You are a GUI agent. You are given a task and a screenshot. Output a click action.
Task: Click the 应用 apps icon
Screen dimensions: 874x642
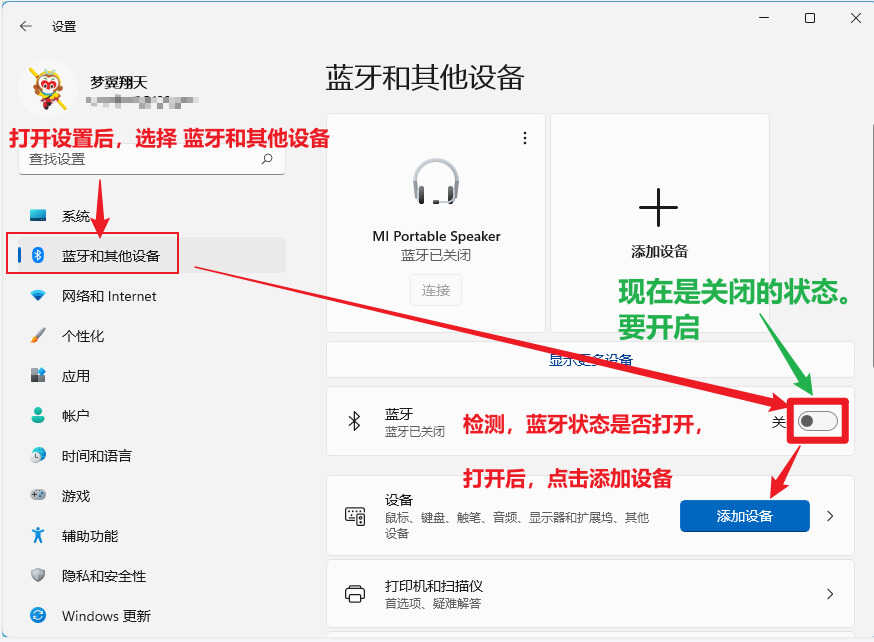click(x=38, y=375)
